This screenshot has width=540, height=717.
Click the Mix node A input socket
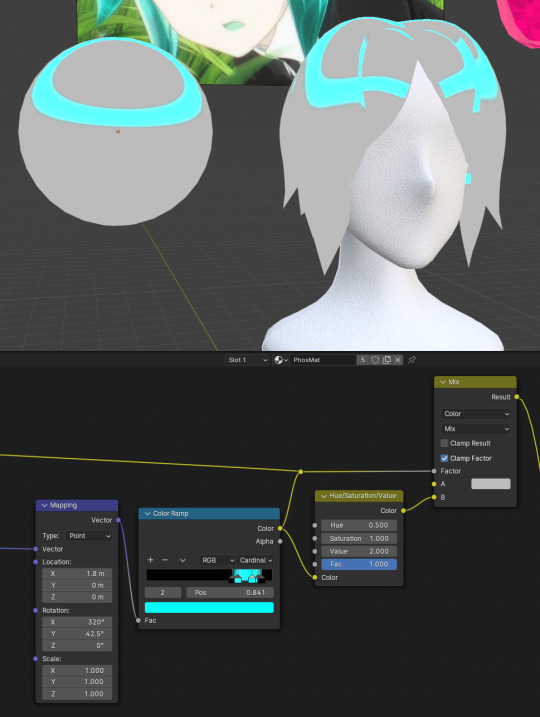point(434,484)
